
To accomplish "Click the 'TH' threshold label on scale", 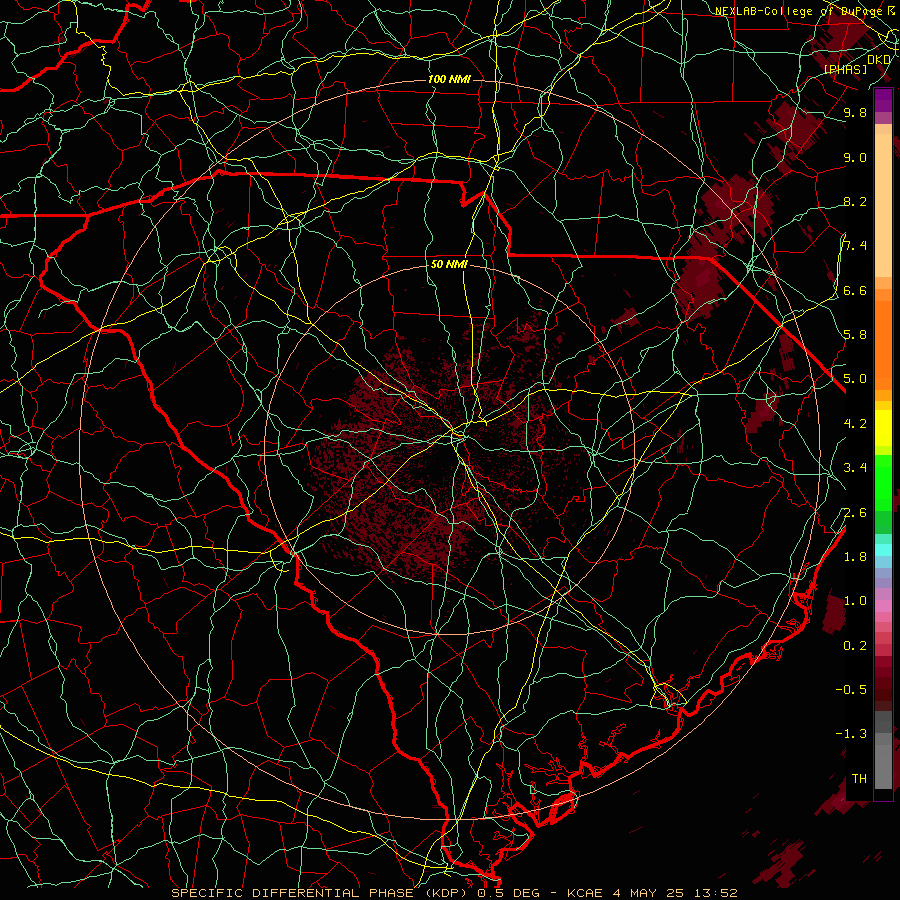I will [x=859, y=779].
